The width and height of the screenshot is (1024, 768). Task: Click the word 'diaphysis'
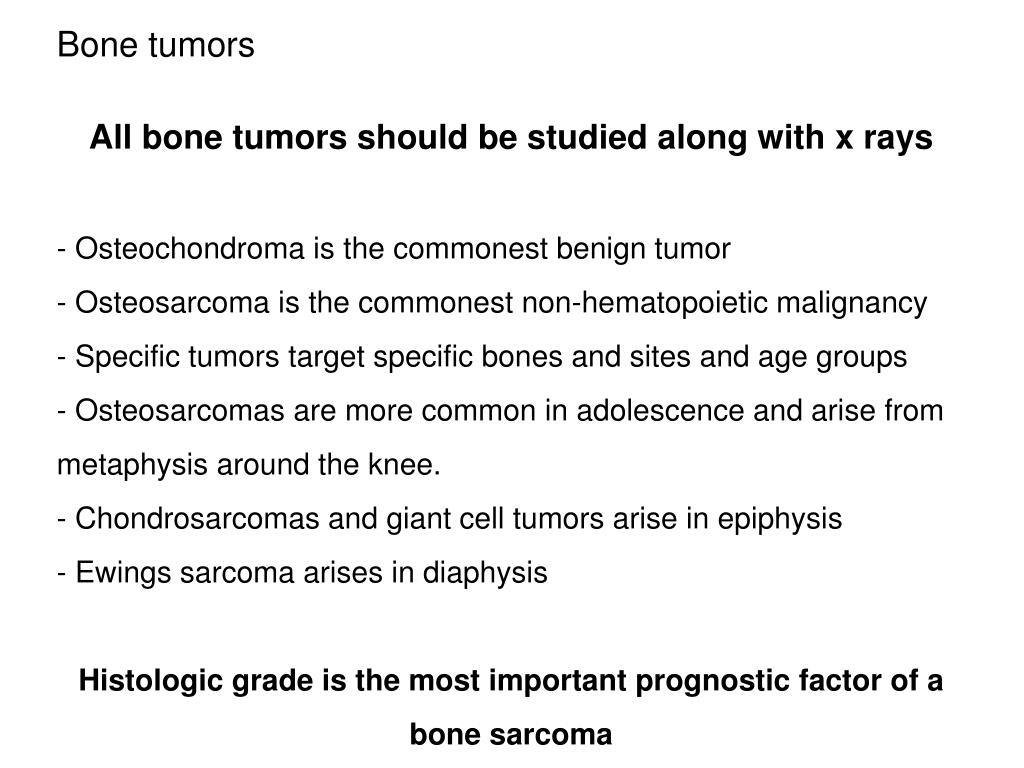[485, 573]
